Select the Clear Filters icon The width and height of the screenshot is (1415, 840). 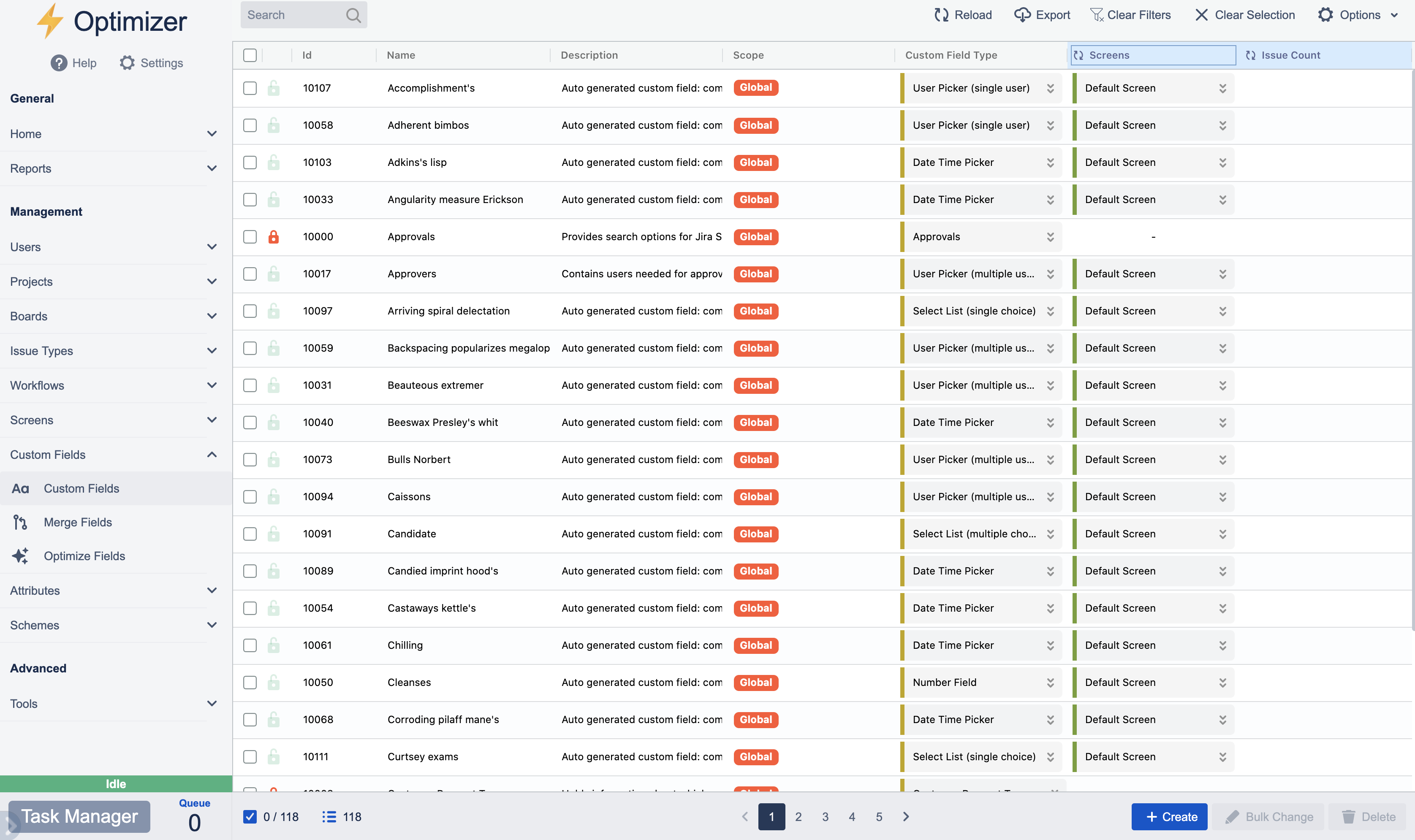point(1097,14)
